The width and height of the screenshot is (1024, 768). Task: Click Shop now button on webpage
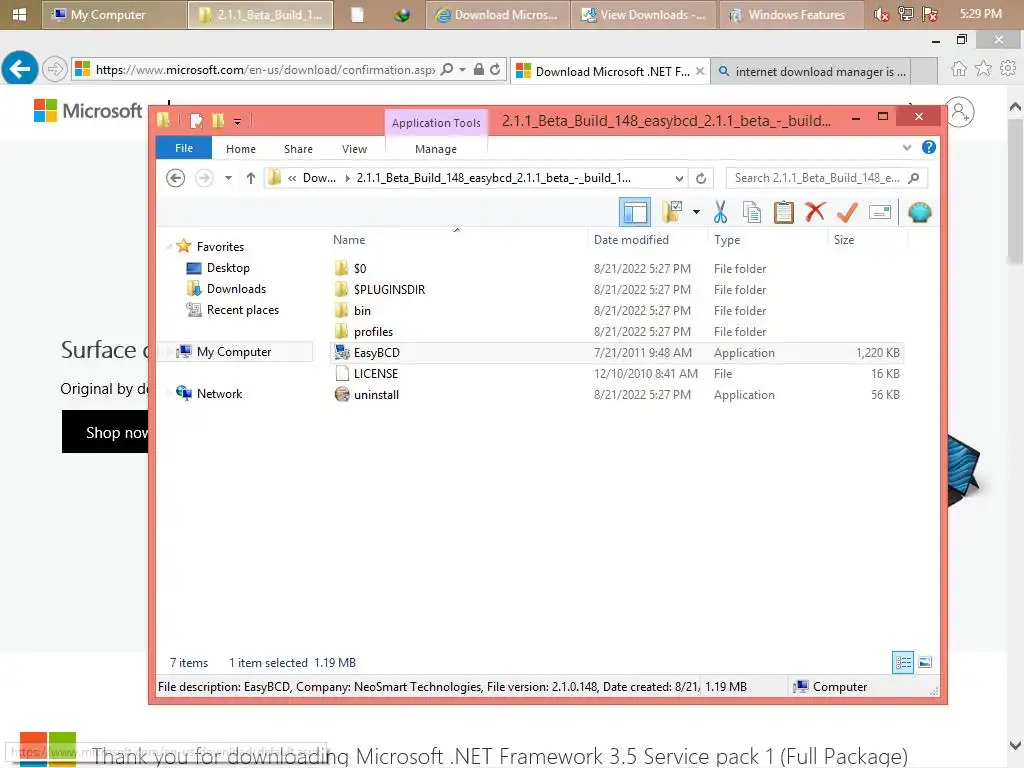[106, 432]
